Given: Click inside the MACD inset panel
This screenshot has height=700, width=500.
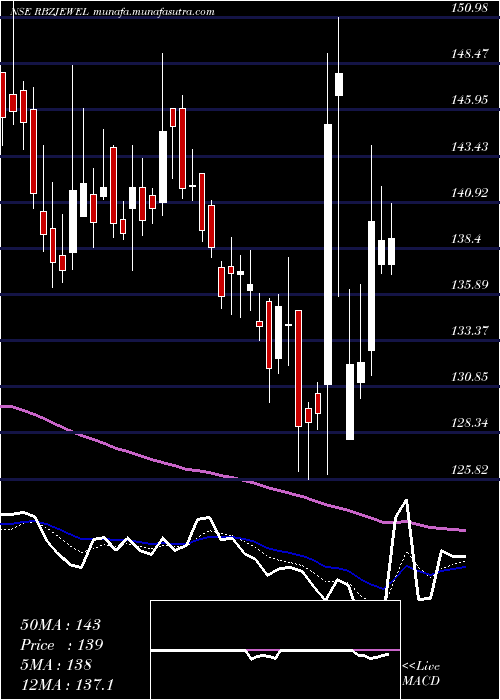Looking at the screenshot, I should [x=275, y=650].
